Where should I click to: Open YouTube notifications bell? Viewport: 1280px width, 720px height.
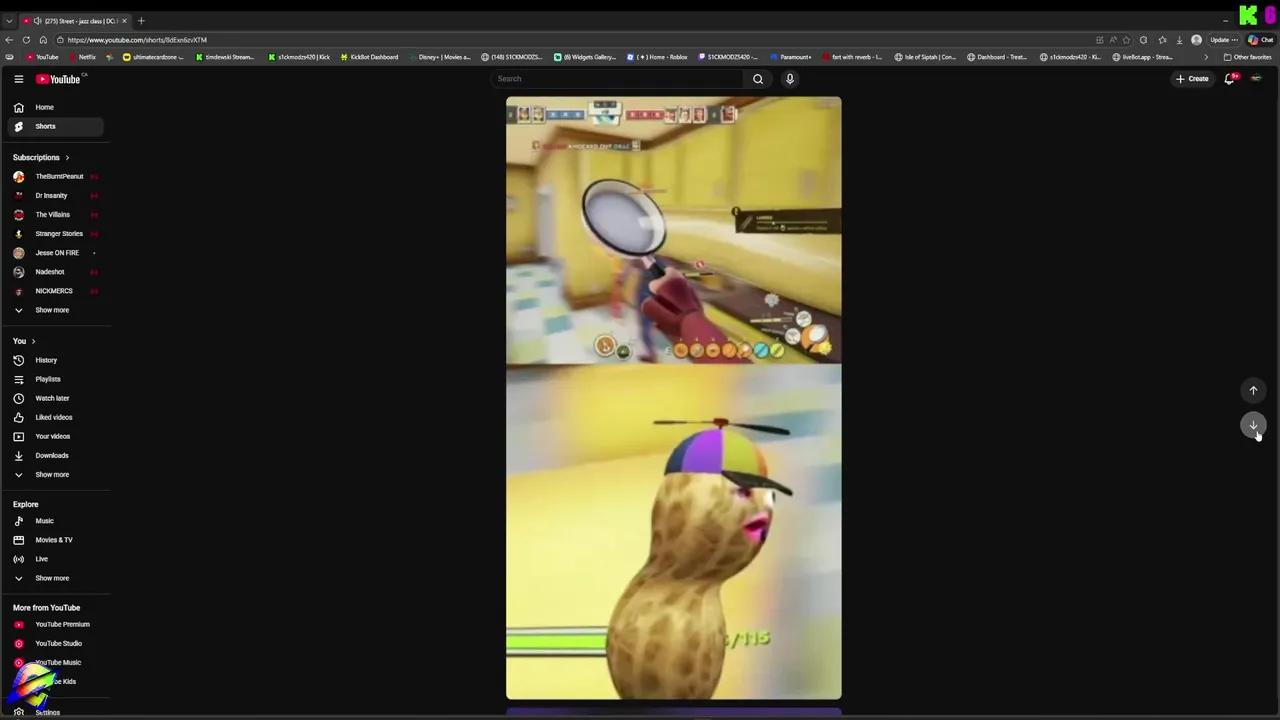click(x=1230, y=79)
